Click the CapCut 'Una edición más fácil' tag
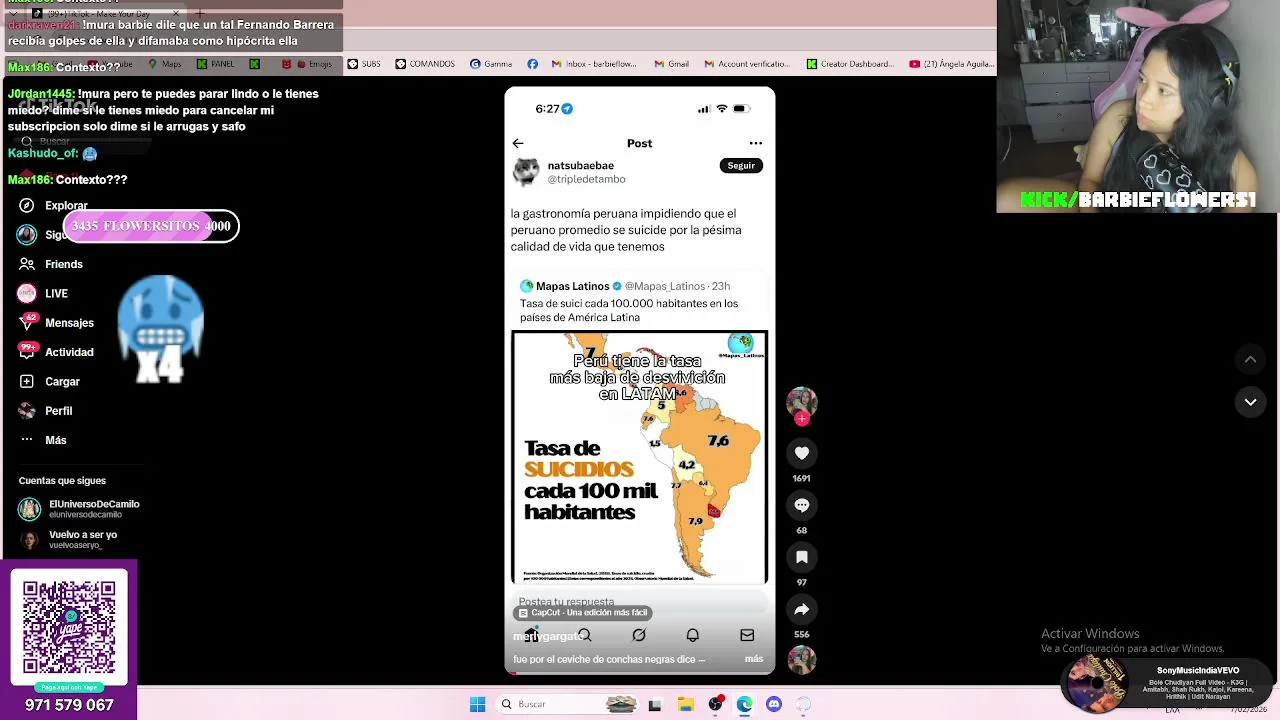Image resolution: width=1280 pixels, height=720 pixels. [x=583, y=613]
